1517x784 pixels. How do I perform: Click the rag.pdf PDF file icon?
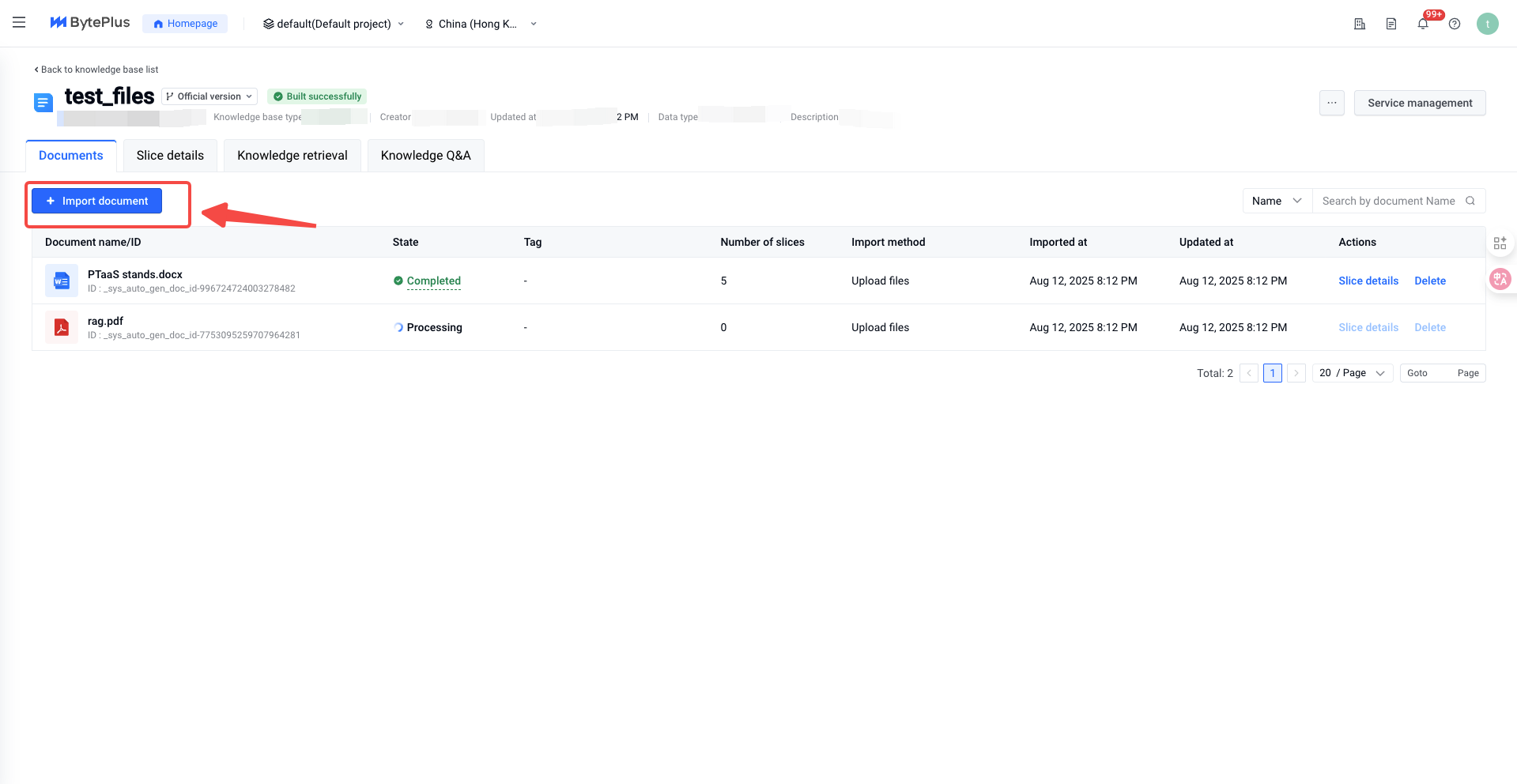click(62, 327)
